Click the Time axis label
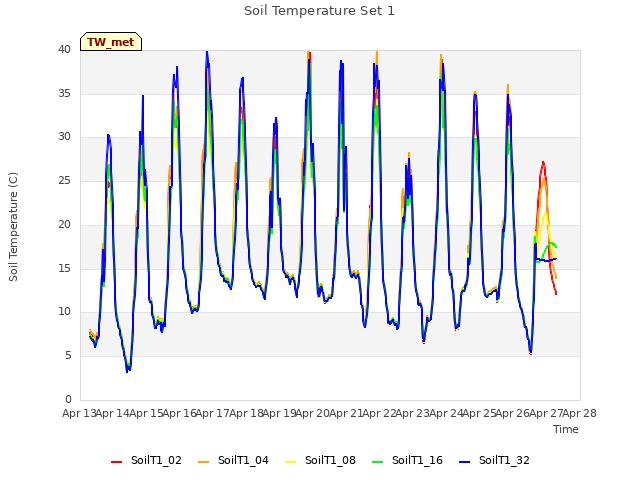The height and width of the screenshot is (480, 640). click(x=566, y=429)
